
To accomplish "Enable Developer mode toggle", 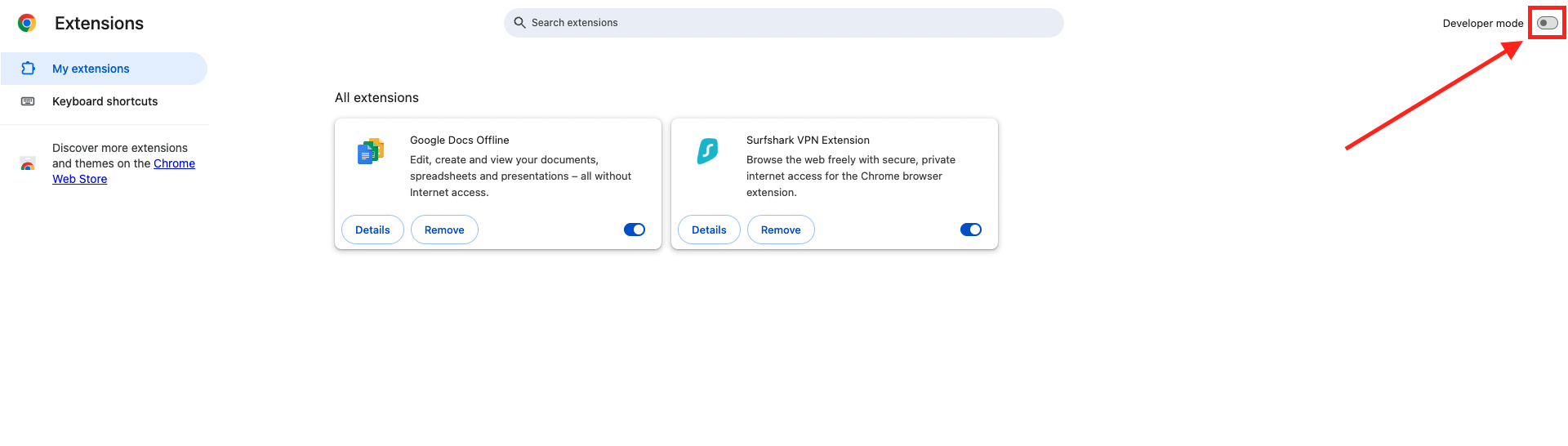I will point(1547,23).
